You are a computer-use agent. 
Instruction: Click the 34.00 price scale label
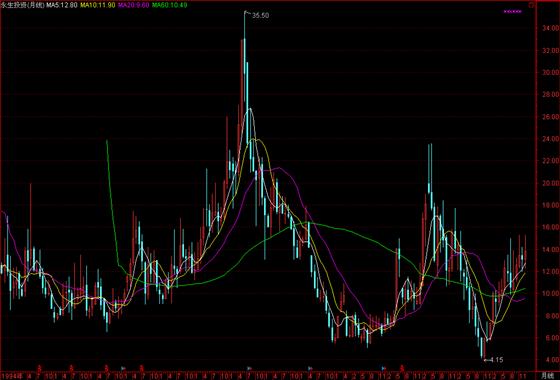click(551, 28)
